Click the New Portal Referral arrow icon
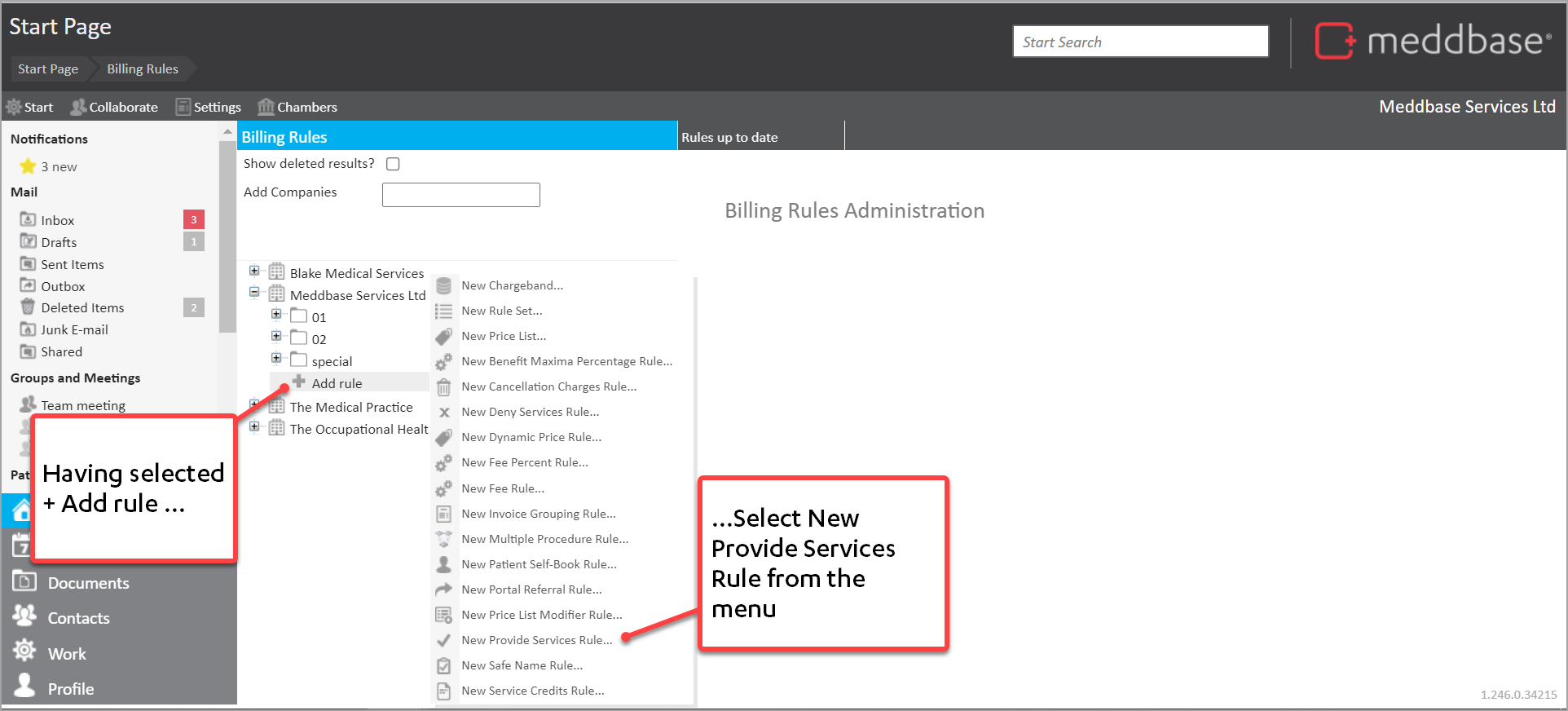The image size is (1568, 711). coord(443,590)
